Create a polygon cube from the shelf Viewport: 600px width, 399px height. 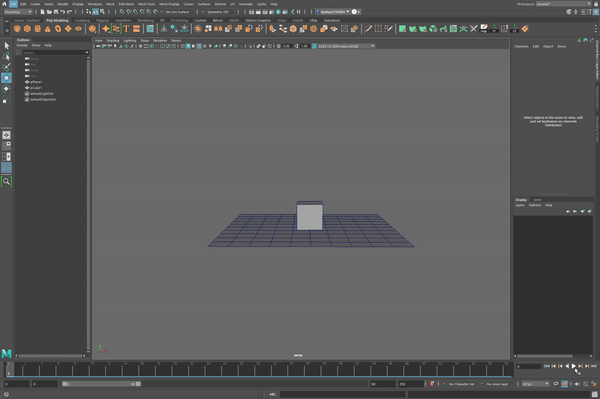27,29
